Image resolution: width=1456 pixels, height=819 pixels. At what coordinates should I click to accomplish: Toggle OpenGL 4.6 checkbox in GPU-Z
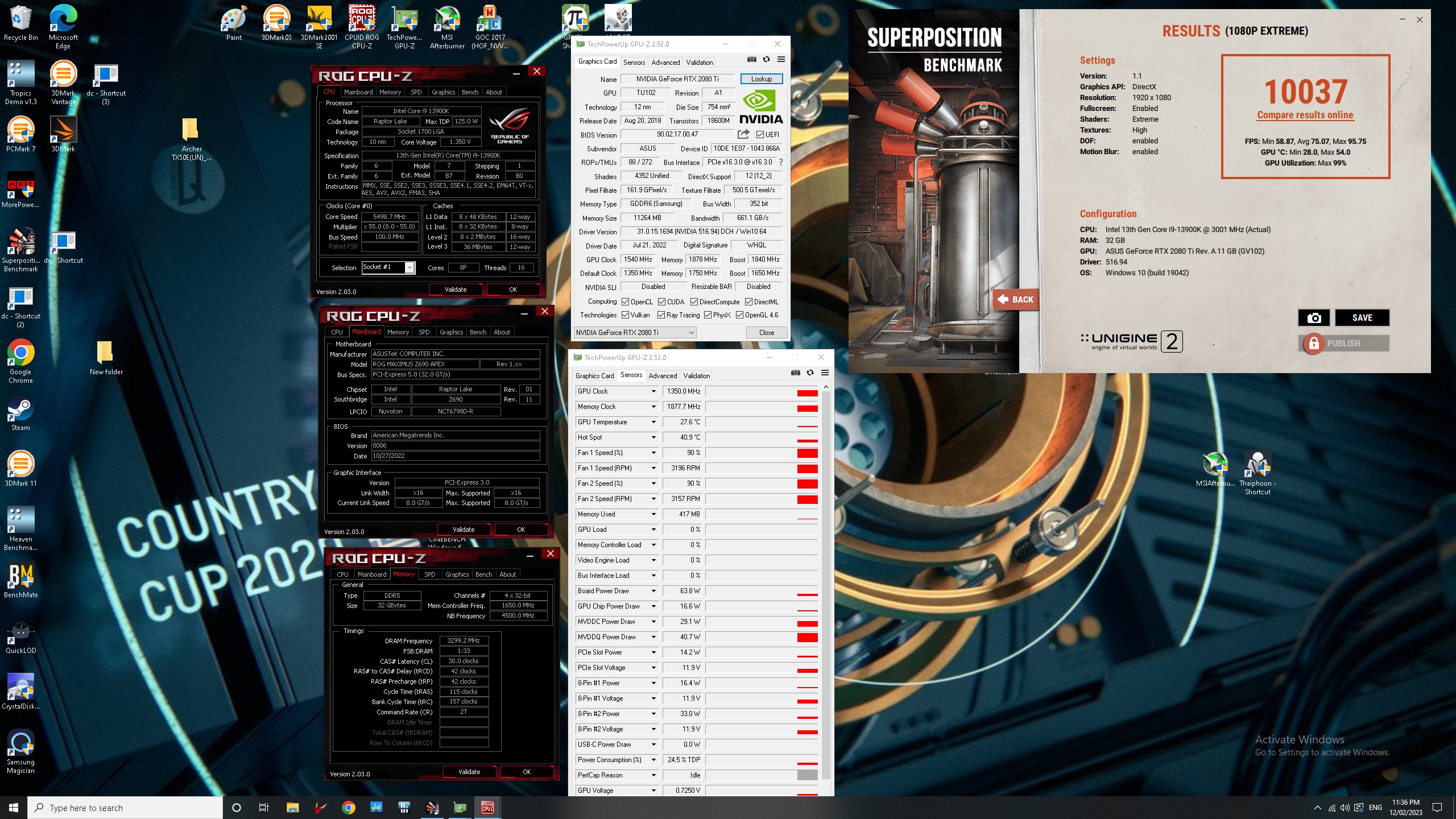(740, 315)
